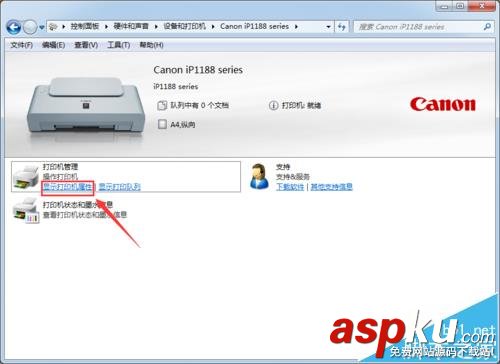
Task: Open the 工具(T) menu
Action: [x=118, y=45]
